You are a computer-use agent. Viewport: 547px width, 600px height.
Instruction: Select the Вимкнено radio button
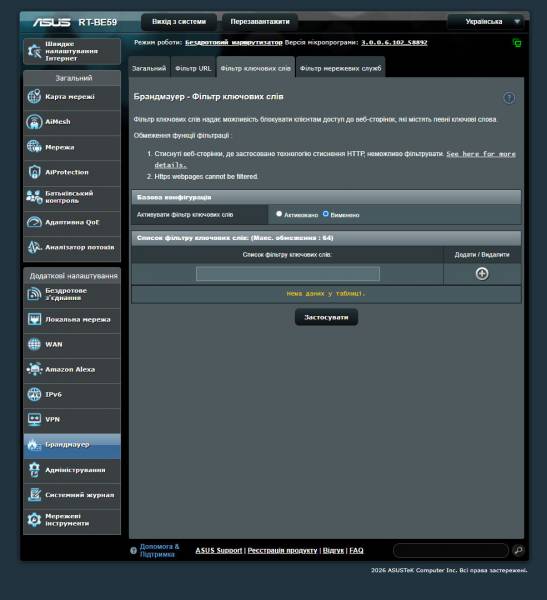pyautogui.click(x=325, y=214)
